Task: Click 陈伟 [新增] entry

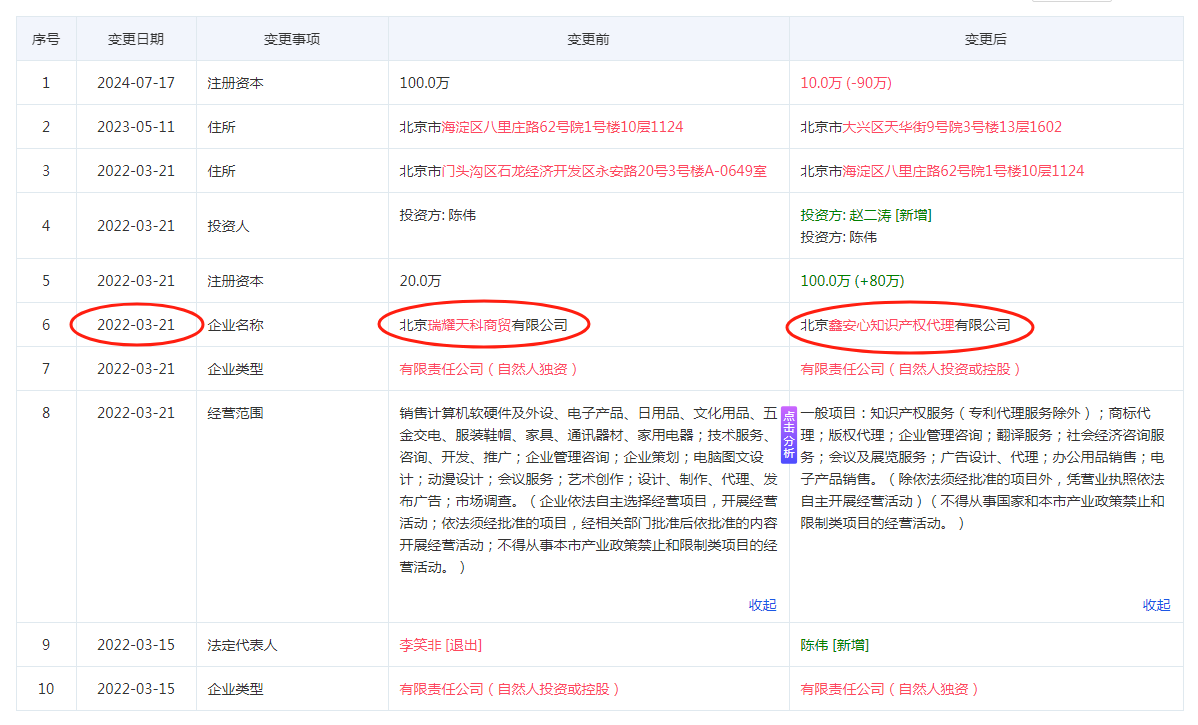Action: 834,646
